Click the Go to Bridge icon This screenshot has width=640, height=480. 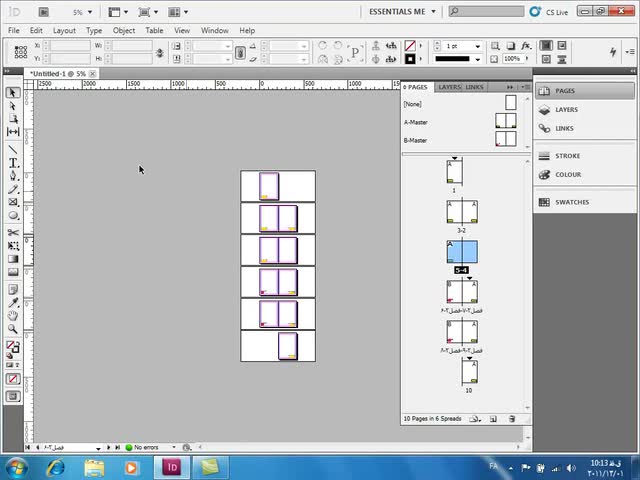click(44, 12)
